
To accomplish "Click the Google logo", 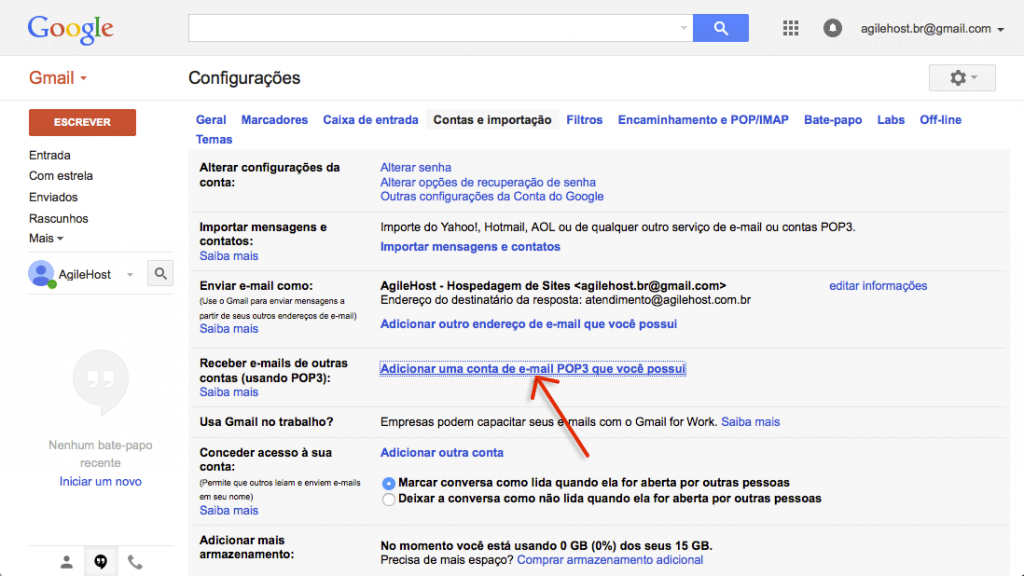I will 71,29.
